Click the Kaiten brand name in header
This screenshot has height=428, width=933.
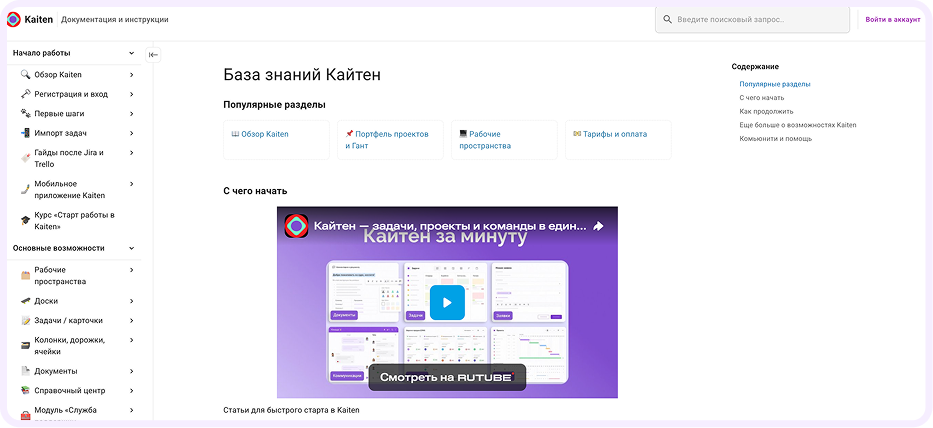coord(39,20)
